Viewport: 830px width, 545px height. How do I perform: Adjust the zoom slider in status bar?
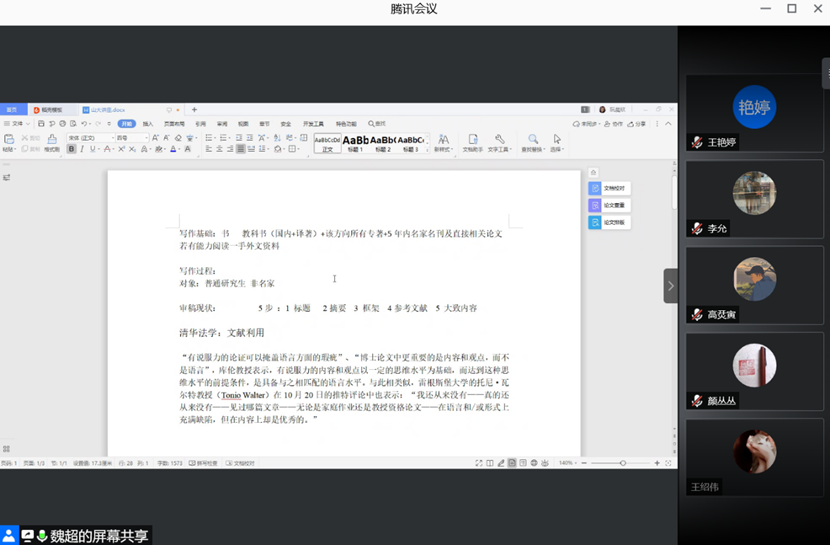tap(622, 463)
